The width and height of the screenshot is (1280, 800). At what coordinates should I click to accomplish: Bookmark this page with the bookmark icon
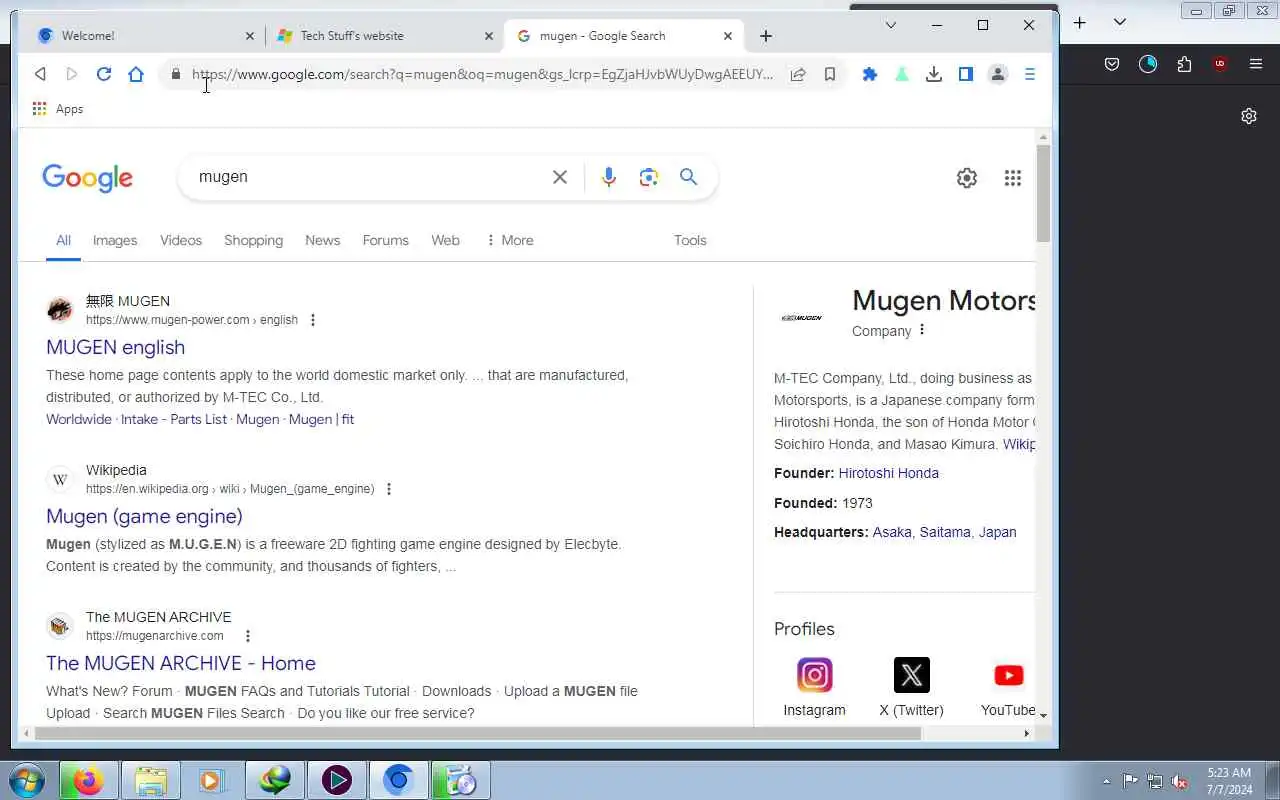[830, 74]
